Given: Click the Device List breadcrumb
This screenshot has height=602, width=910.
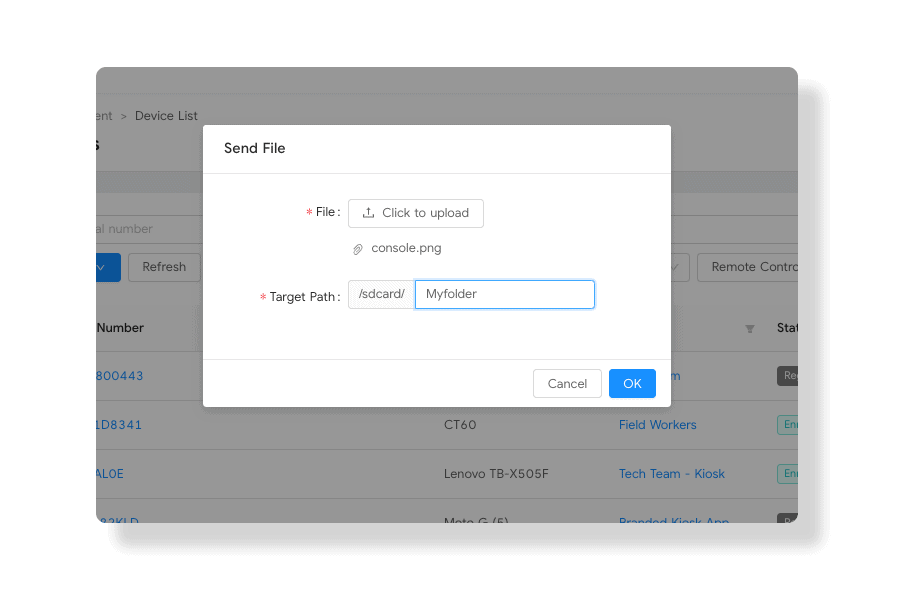Looking at the screenshot, I should coord(166,116).
